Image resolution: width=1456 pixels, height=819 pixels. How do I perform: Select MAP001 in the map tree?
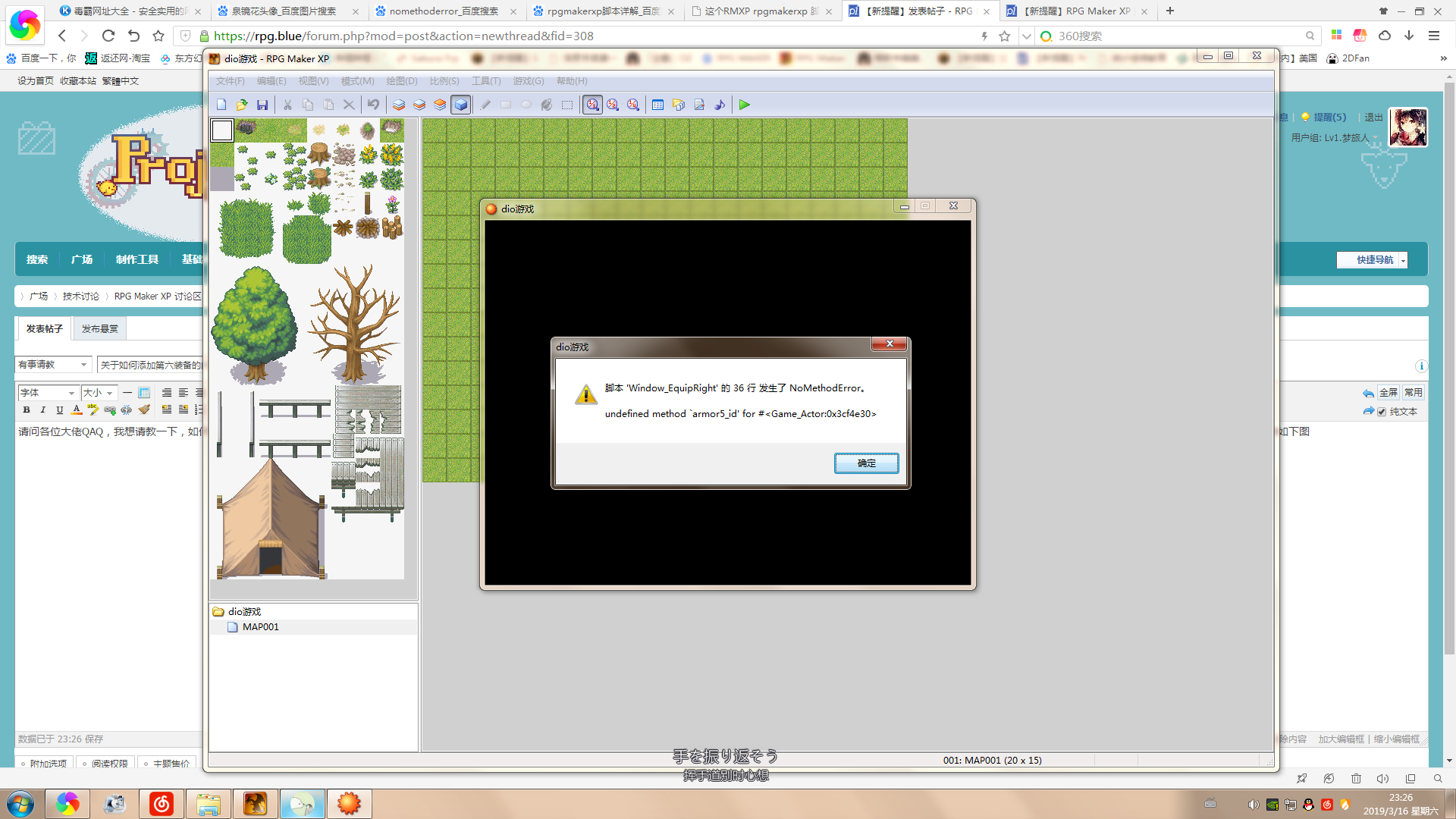[x=260, y=627]
